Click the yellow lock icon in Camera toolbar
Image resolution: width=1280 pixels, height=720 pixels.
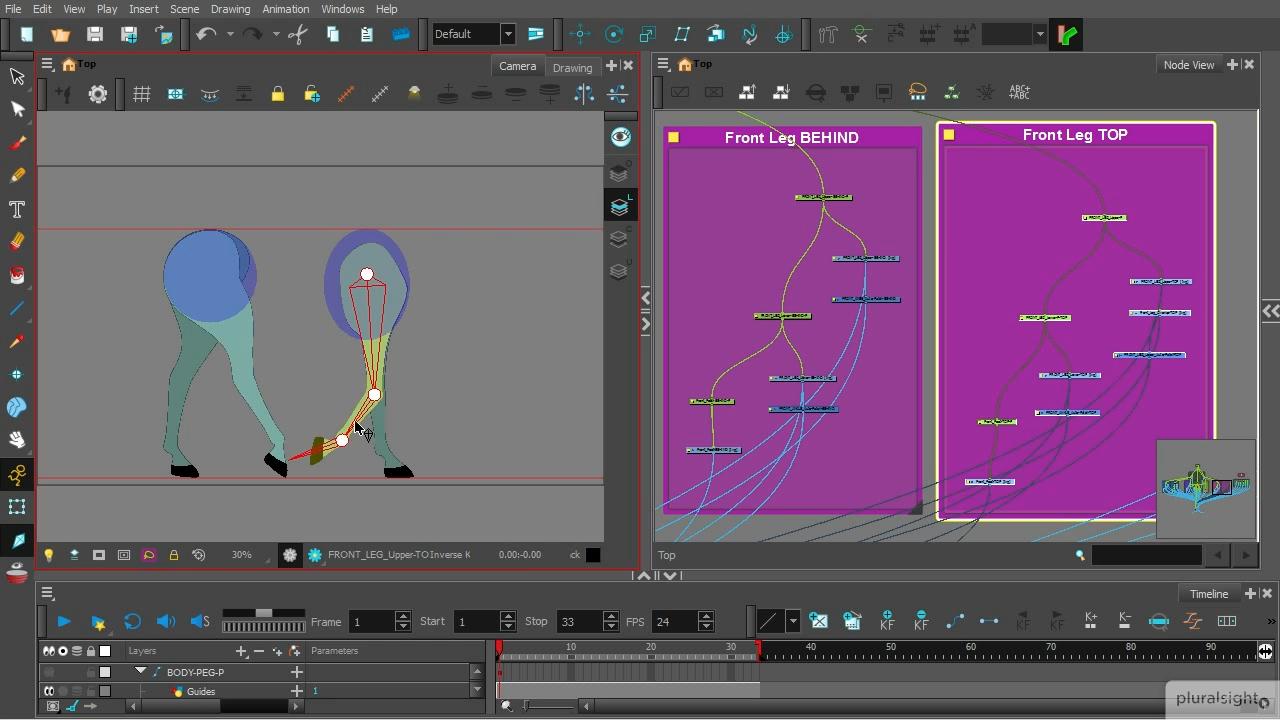point(278,94)
